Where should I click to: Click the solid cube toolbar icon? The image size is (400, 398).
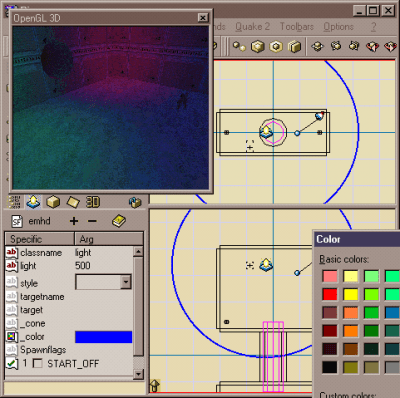click(x=258, y=46)
